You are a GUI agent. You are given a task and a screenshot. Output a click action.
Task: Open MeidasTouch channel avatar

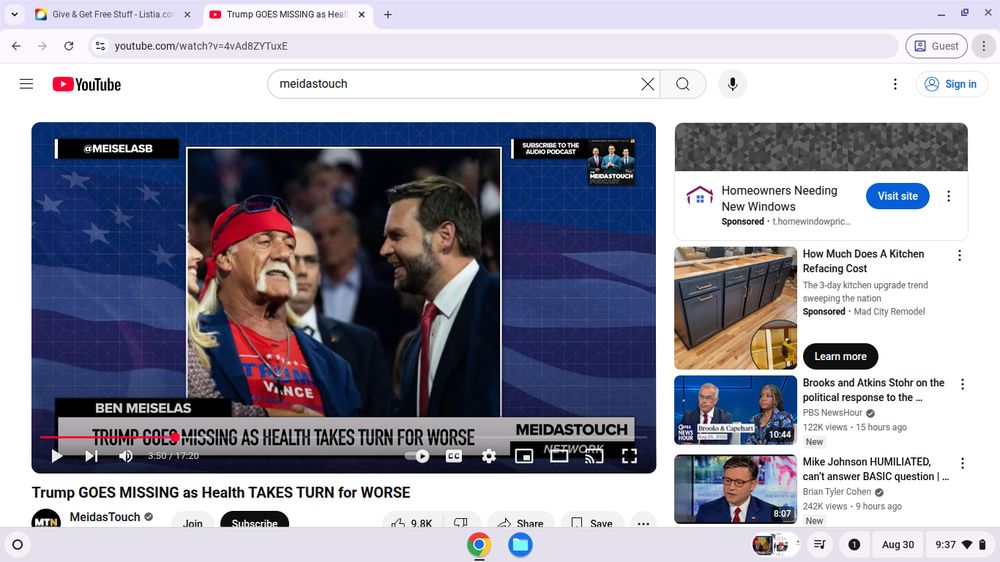[x=46, y=520]
